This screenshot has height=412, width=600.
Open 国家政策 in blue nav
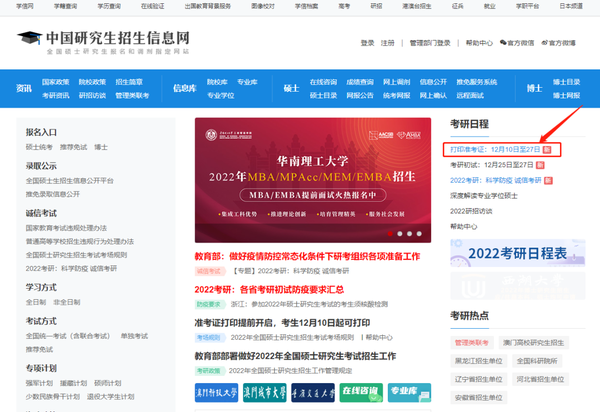coord(55,82)
